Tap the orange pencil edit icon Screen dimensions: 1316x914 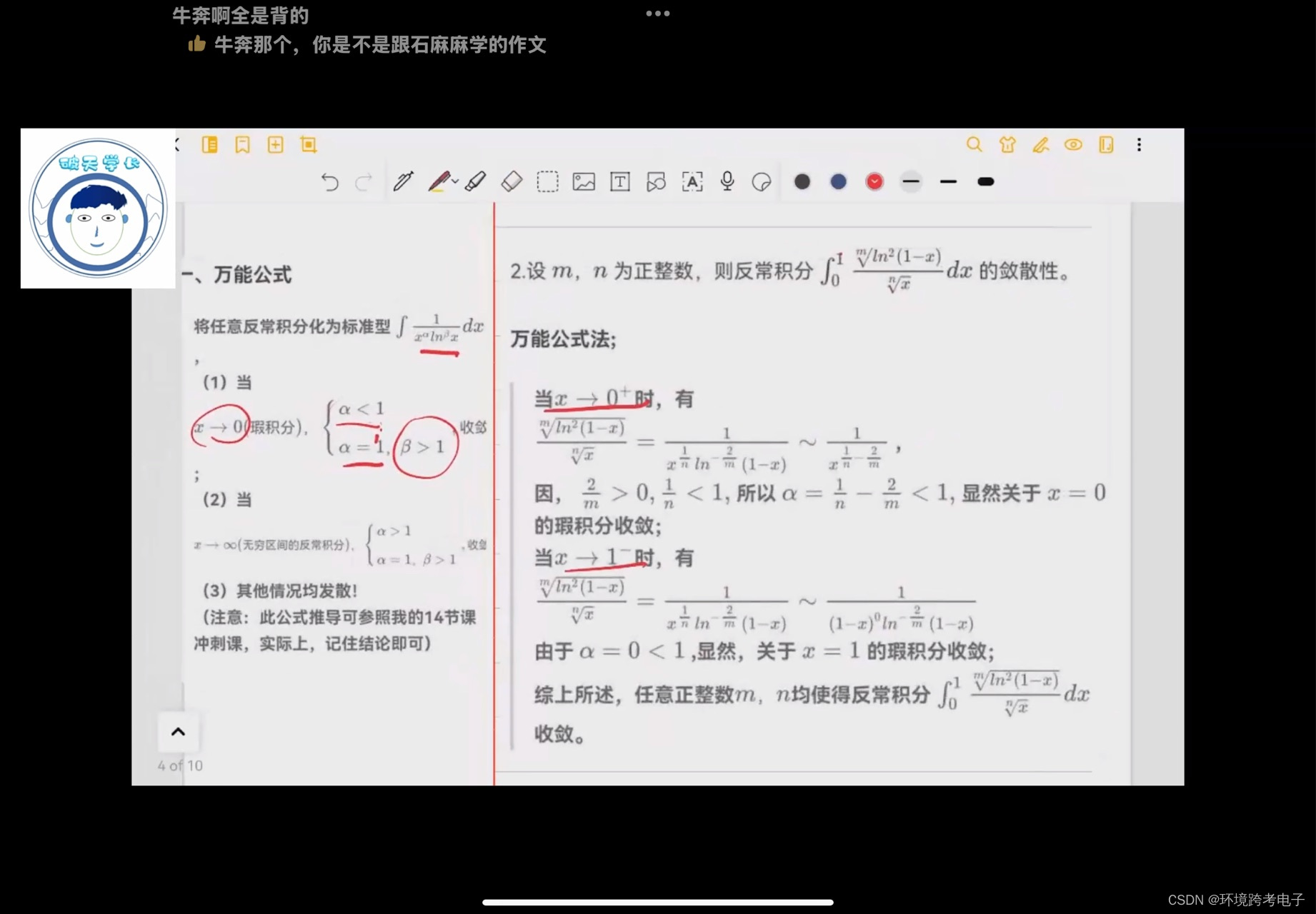coord(1041,145)
